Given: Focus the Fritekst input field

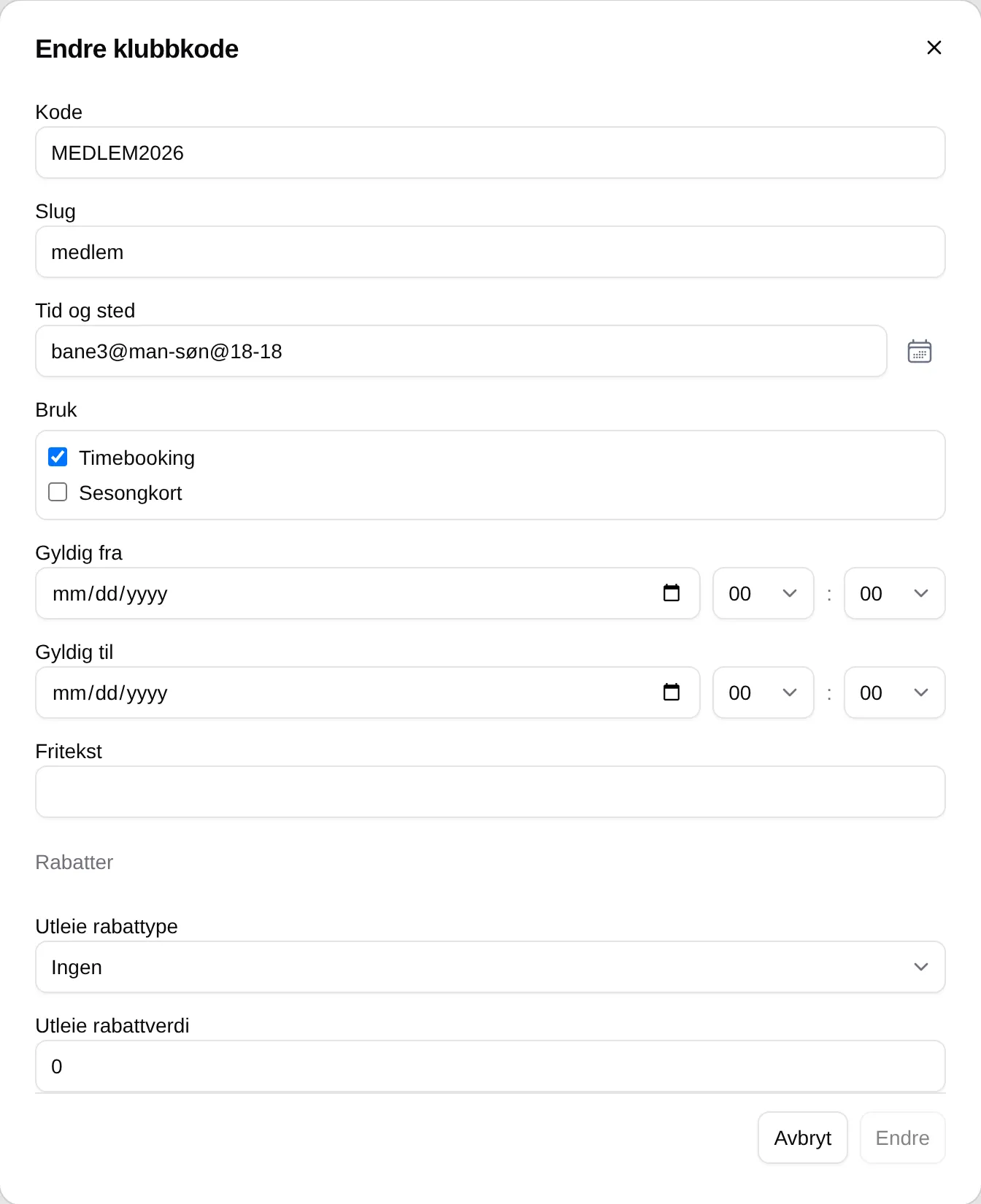Looking at the screenshot, I should [490, 792].
